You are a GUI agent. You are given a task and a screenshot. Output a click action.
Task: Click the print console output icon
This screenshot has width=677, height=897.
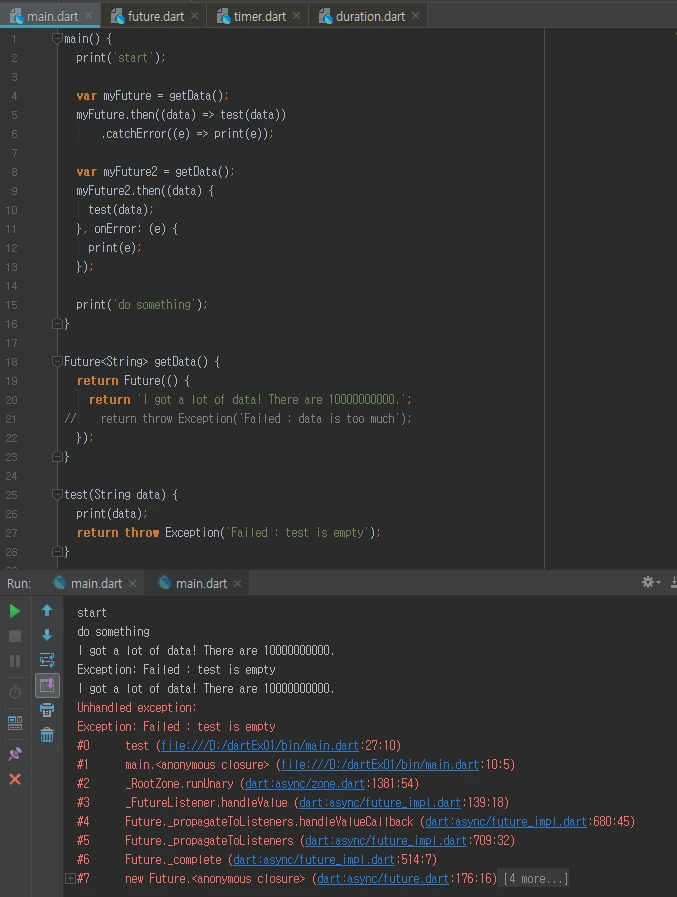47,710
